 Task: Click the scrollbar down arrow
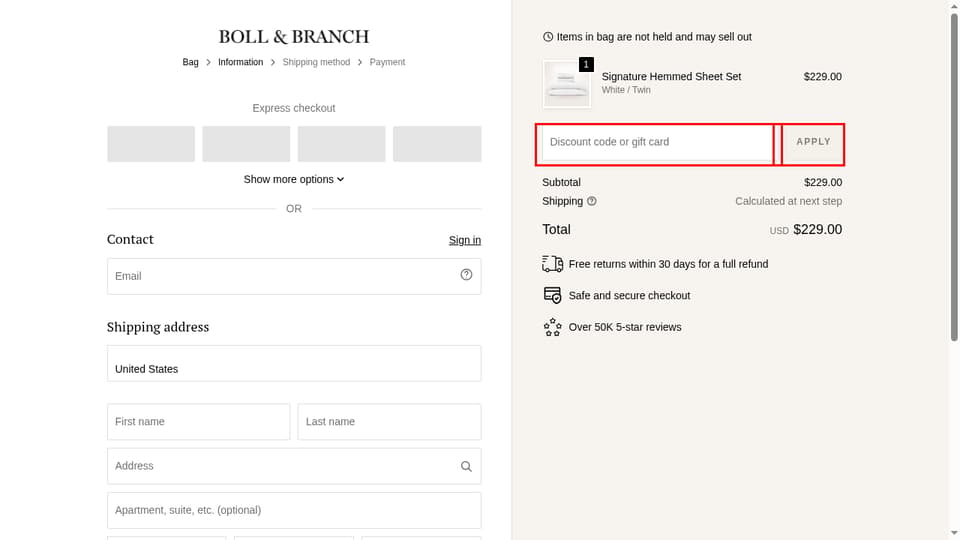954,534
